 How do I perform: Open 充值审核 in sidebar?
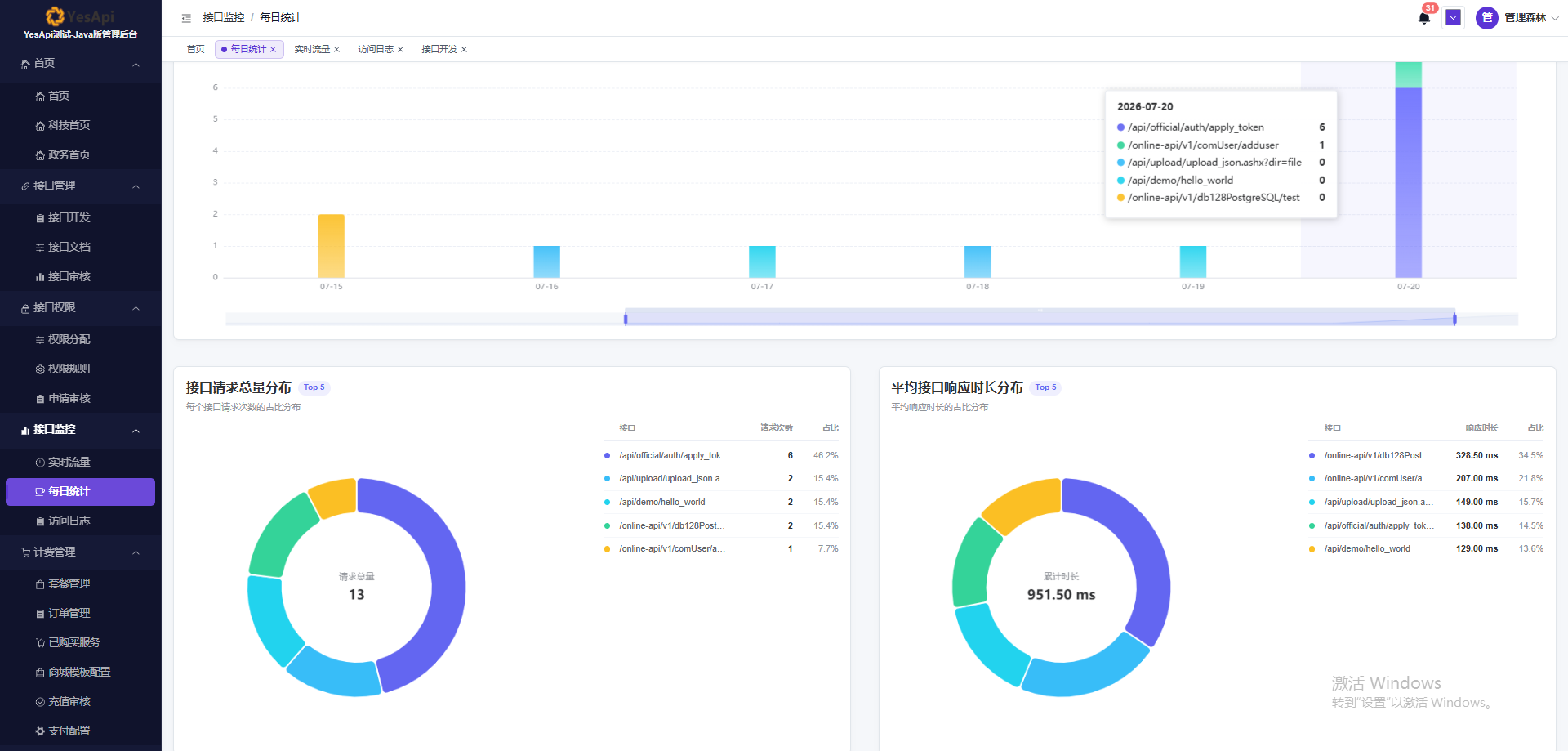(x=80, y=702)
